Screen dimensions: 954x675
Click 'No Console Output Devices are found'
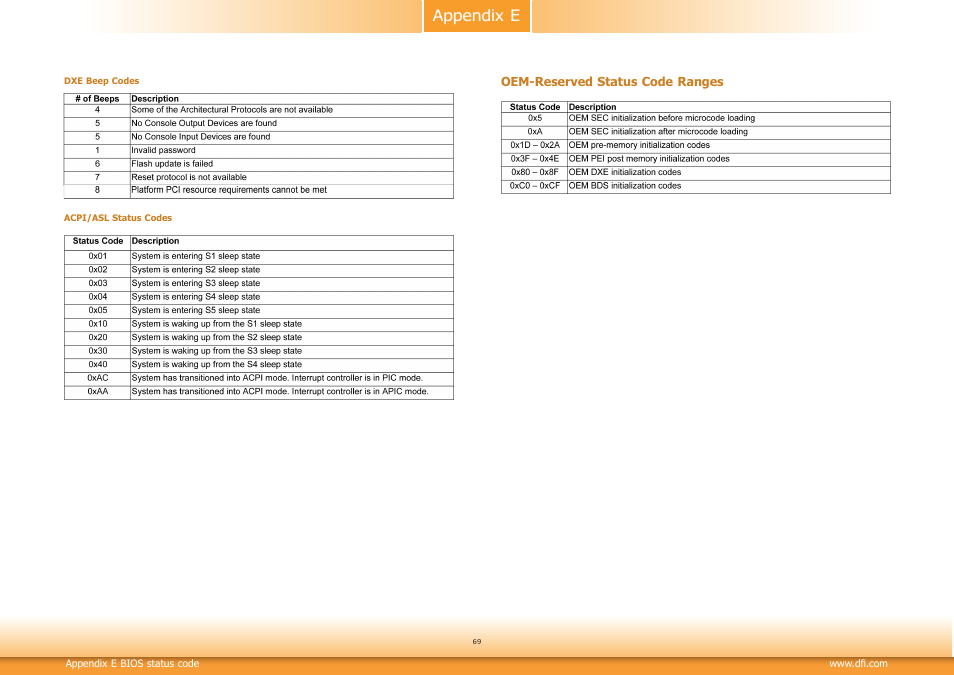pos(204,123)
